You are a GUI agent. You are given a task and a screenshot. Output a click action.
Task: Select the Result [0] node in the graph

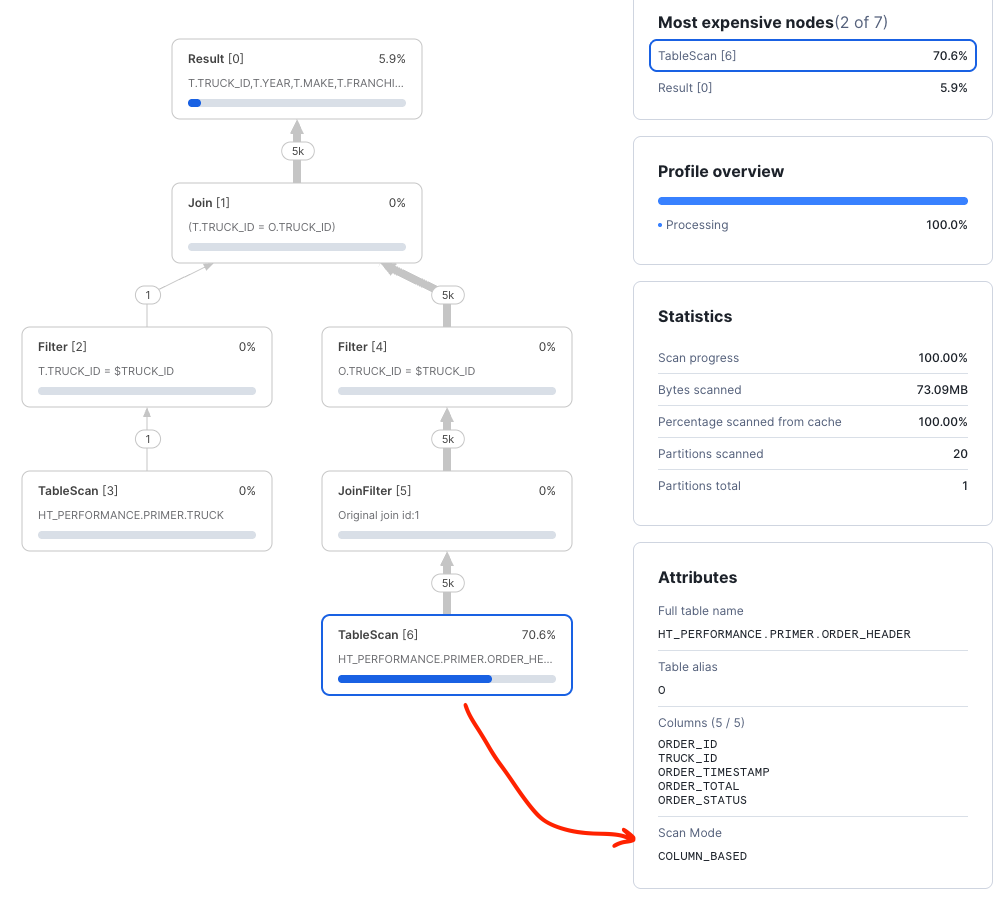[x=296, y=79]
